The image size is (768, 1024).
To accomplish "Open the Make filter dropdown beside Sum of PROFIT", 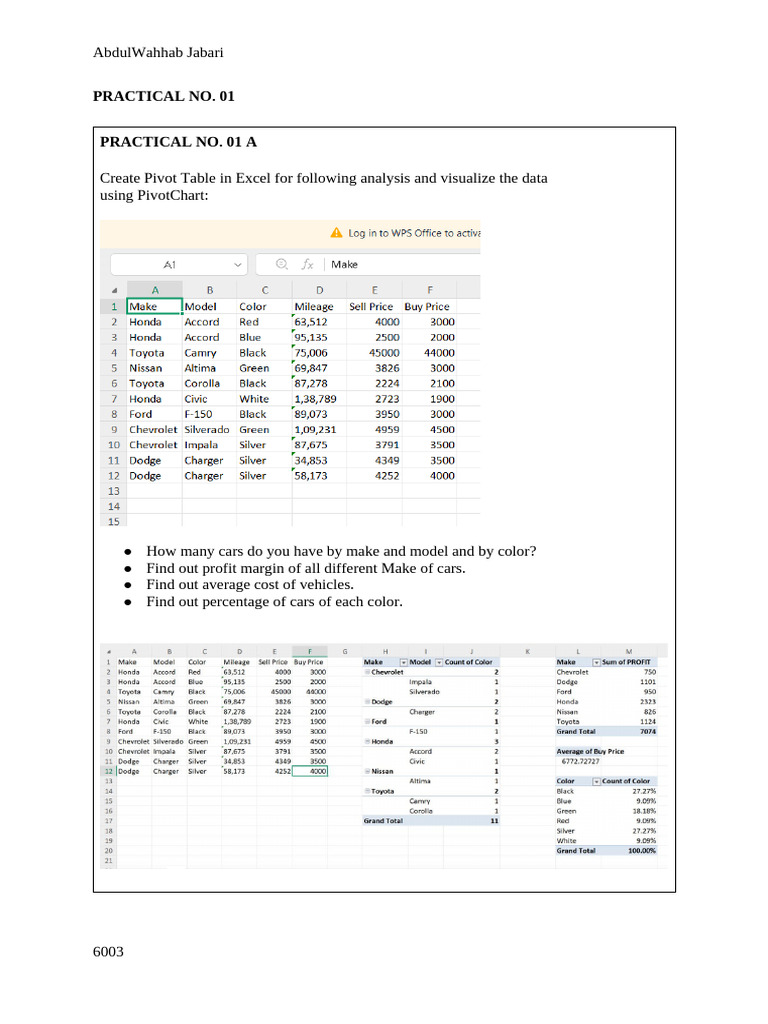I will pyautogui.click(x=596, y=662).
